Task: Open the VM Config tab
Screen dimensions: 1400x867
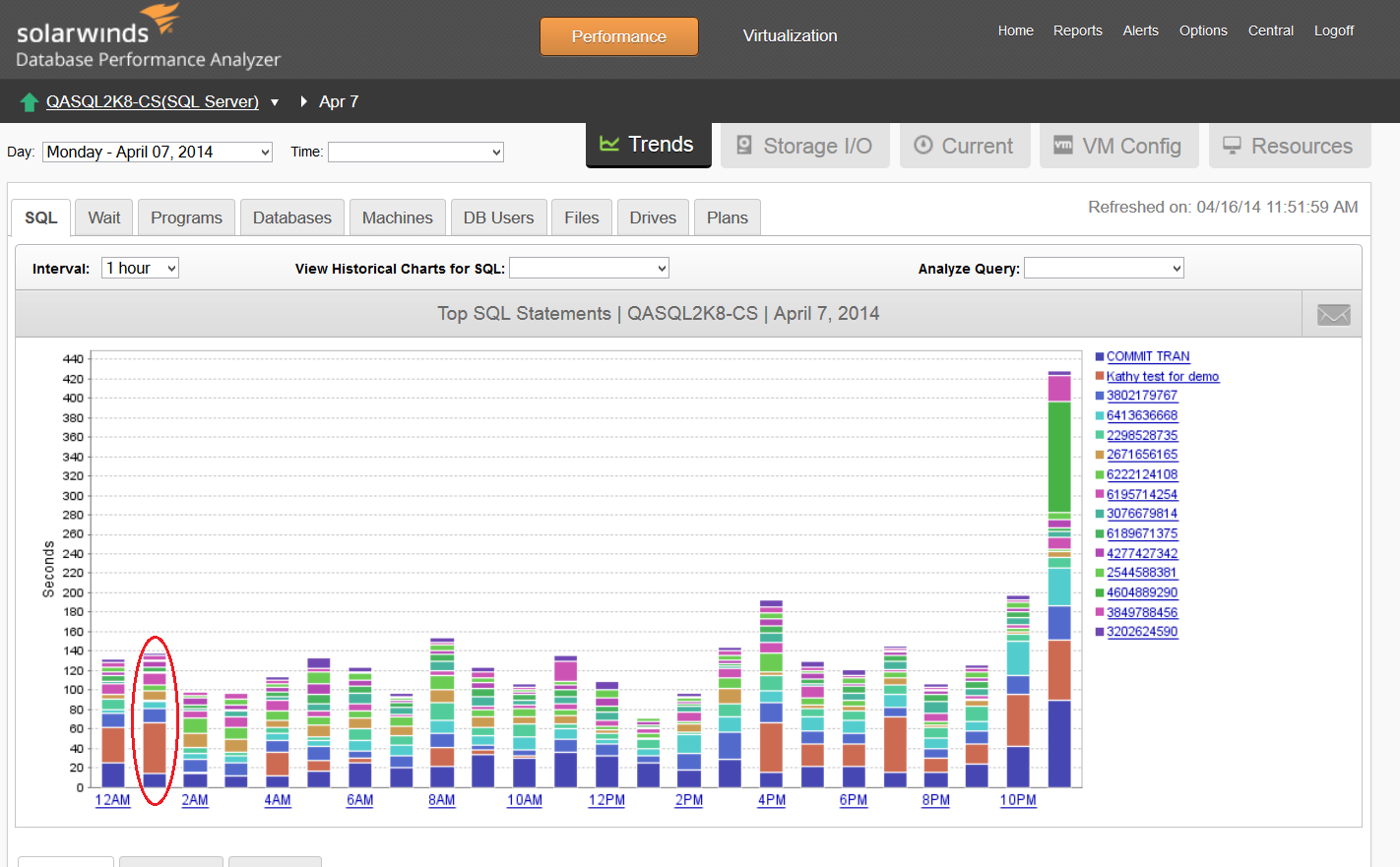Action: pos(1119,146)
